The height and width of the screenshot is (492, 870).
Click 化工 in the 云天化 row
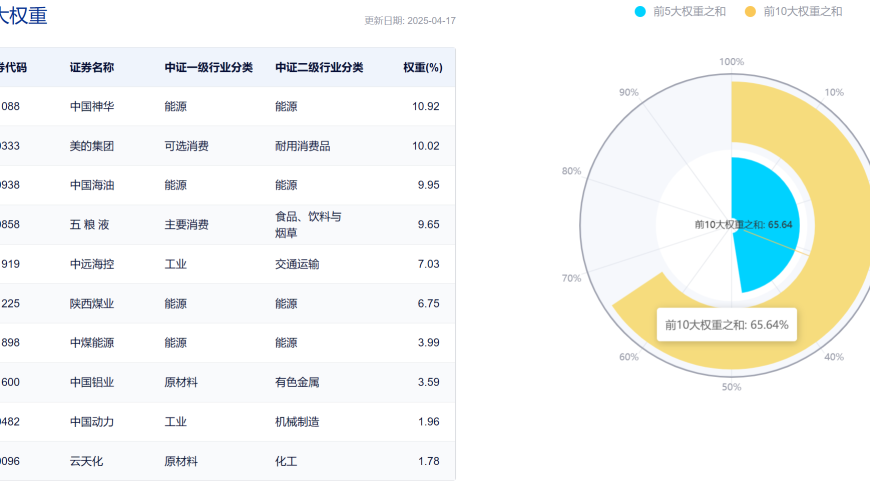coord(286,461)
